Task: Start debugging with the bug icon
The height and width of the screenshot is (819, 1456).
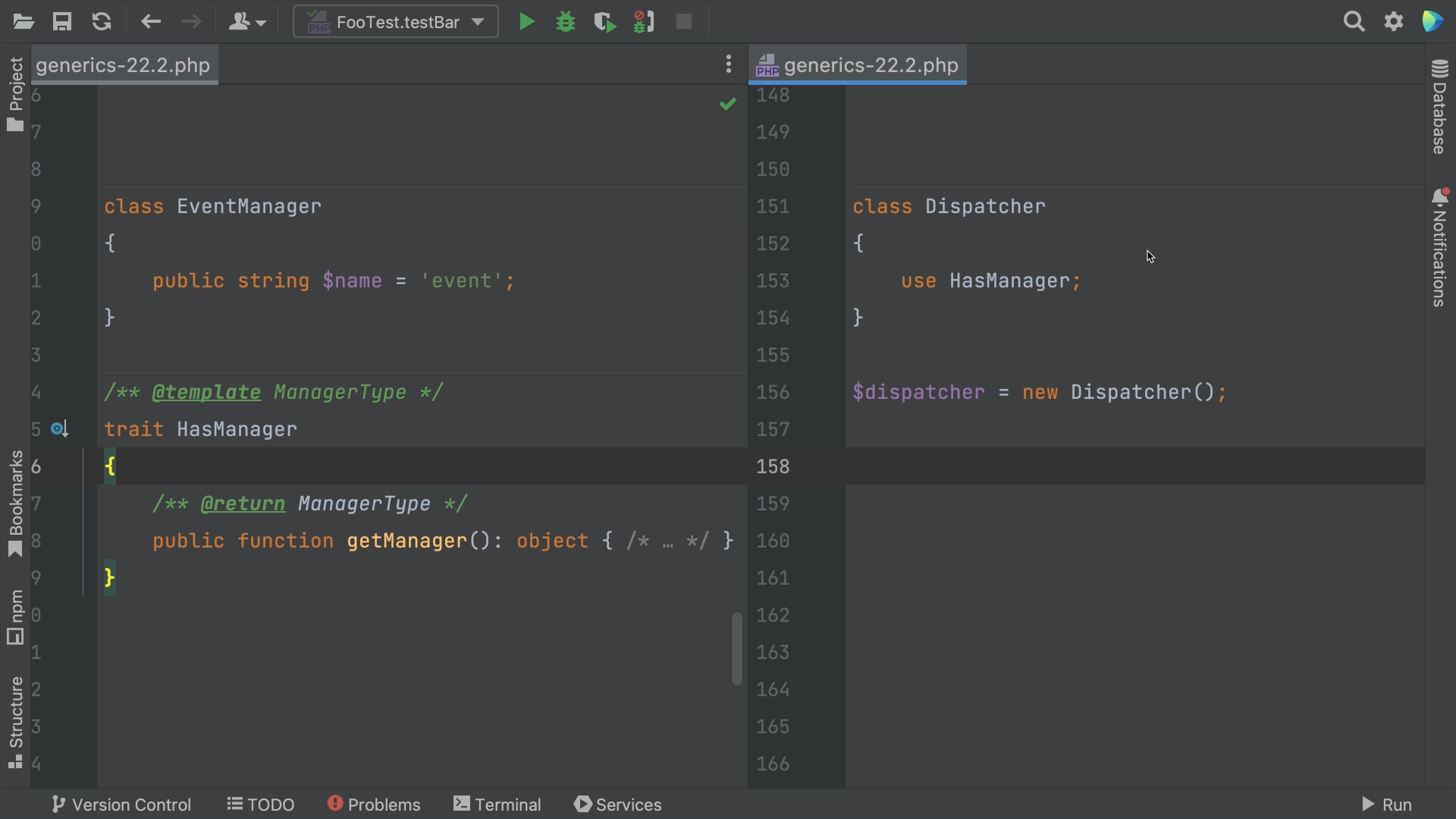Action: [566, 22]
